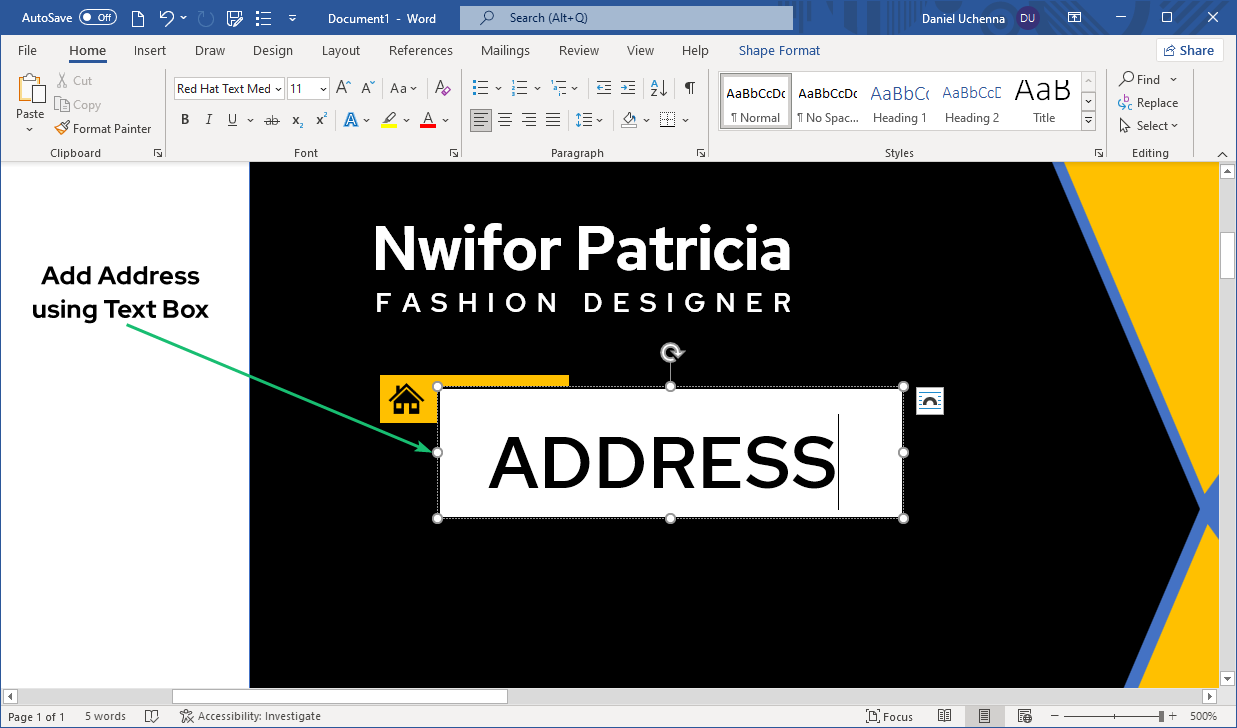Click the Format Painter brush icon

pos(61,128)
